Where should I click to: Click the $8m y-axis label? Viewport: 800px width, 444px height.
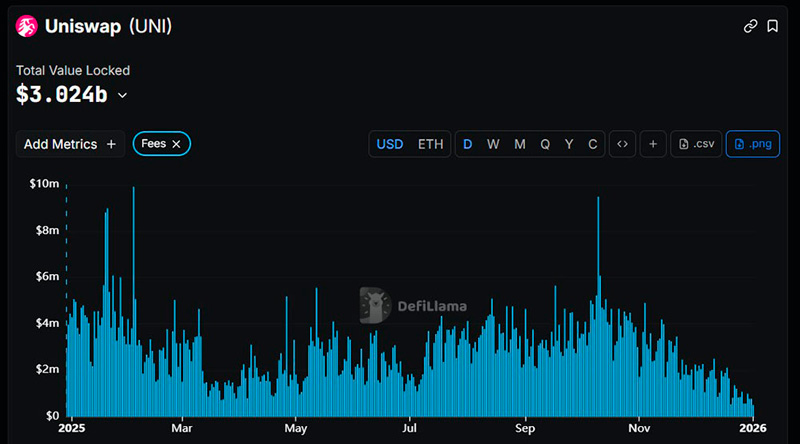(47, 230)
